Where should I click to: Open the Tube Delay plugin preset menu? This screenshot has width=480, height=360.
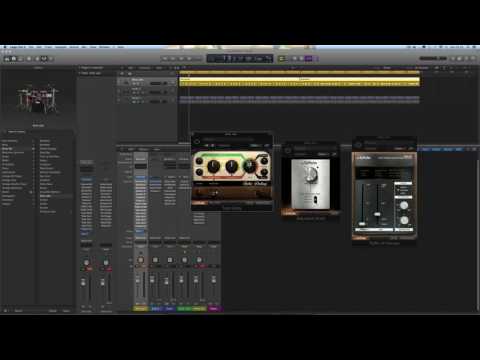228,139
